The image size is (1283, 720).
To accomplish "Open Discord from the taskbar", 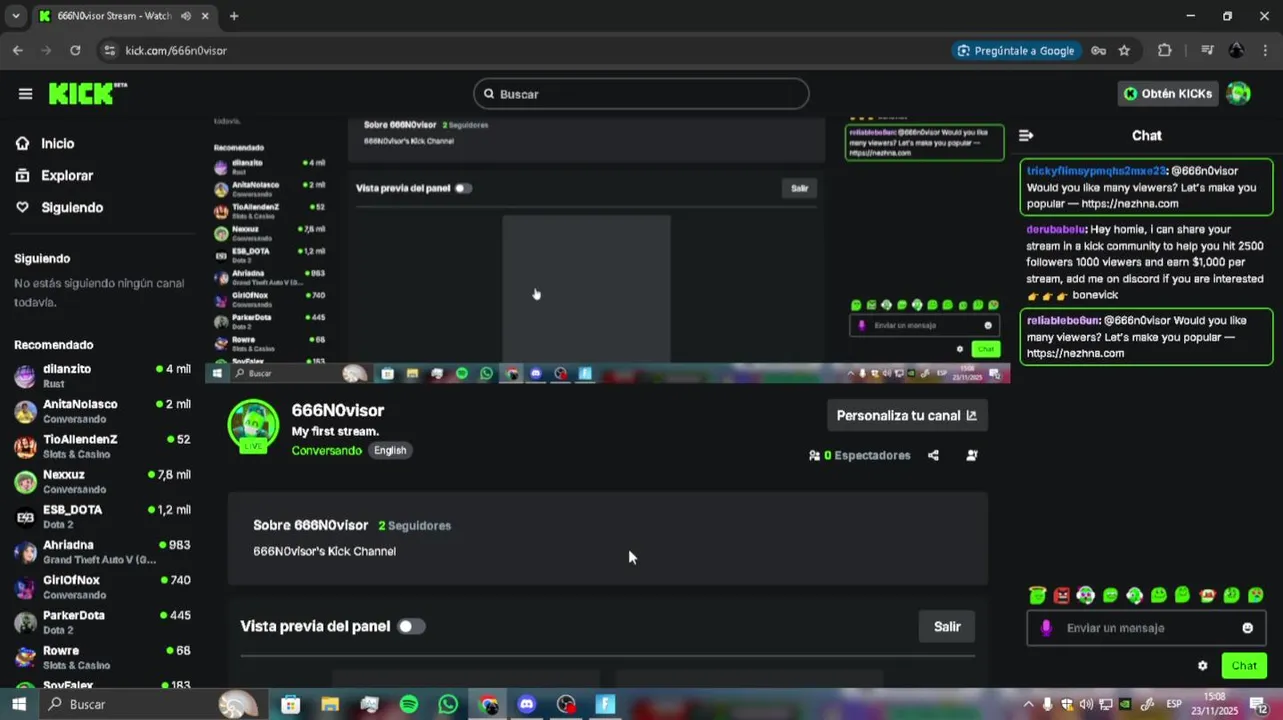I will tap(526, 704).
